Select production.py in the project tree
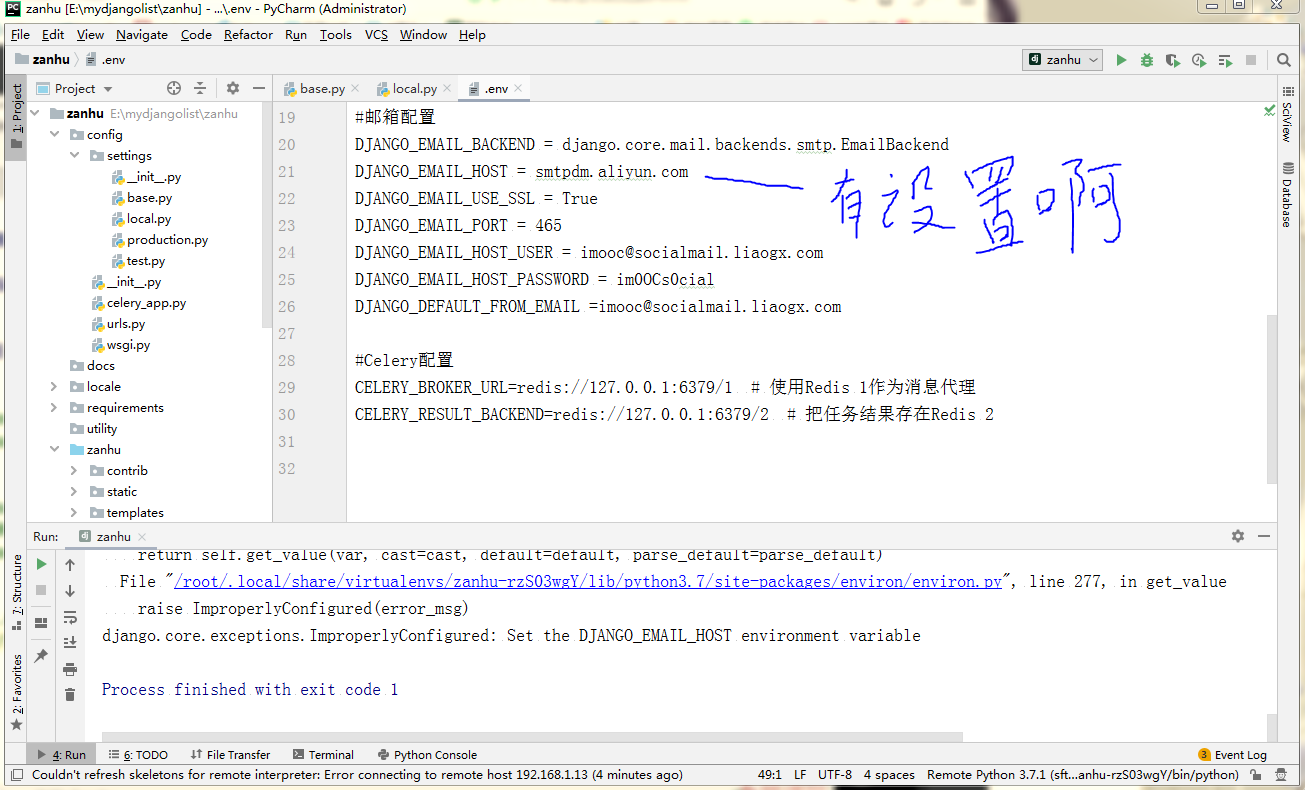 160,240
